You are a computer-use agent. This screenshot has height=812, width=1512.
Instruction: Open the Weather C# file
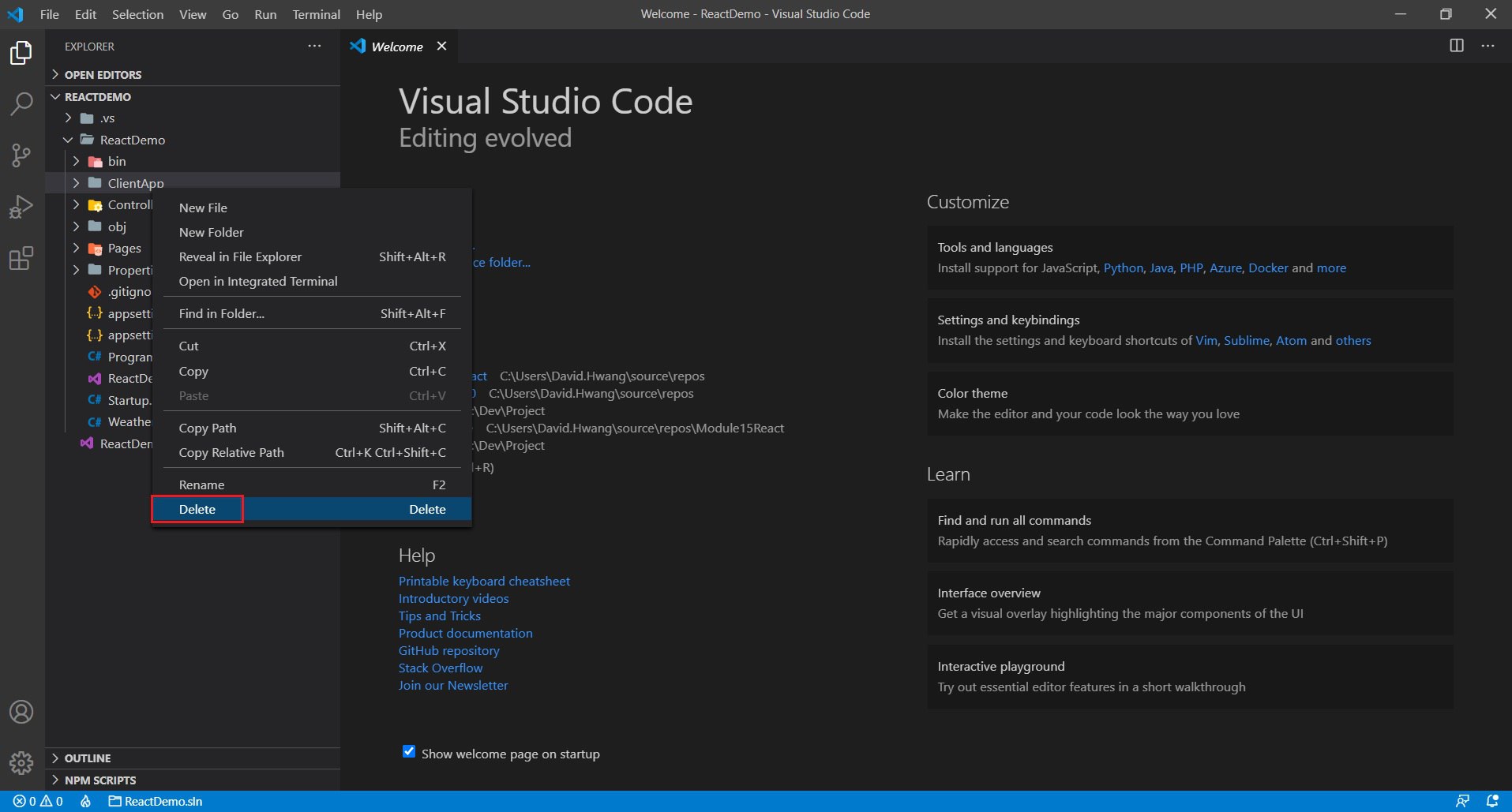120,421
